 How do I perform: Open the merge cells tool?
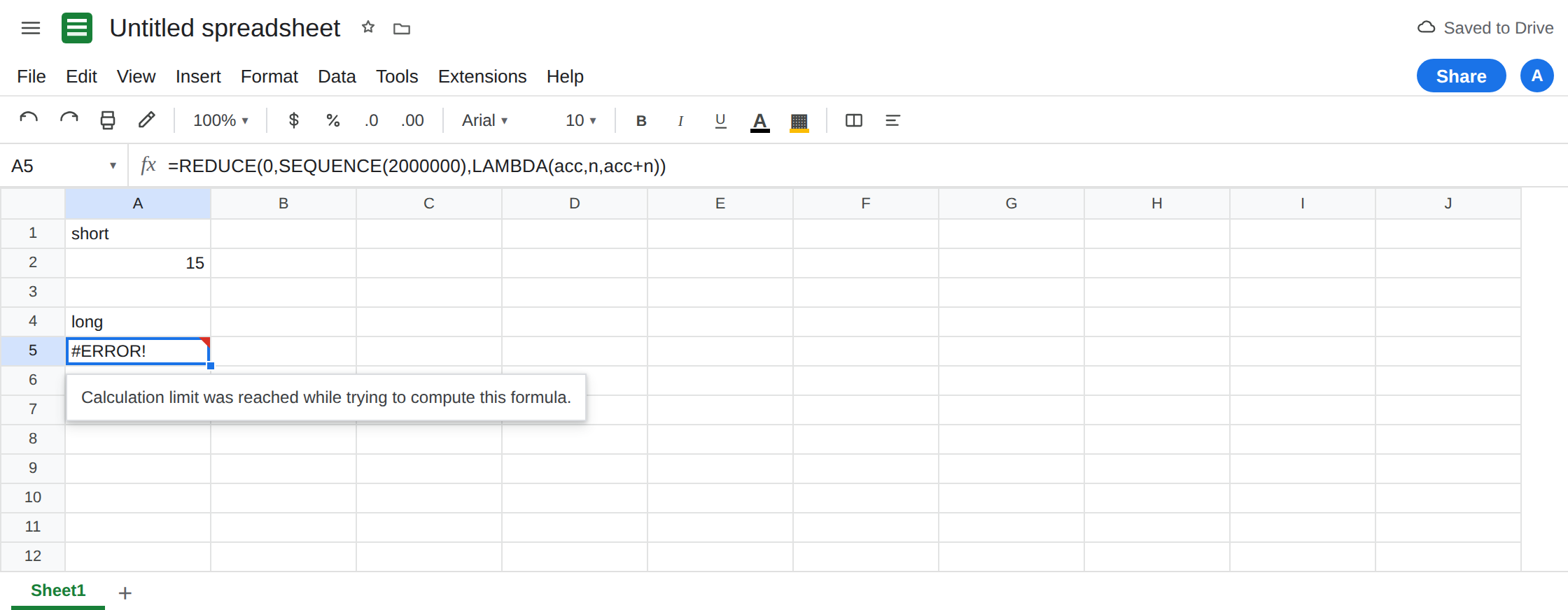(x=854, y=120)
